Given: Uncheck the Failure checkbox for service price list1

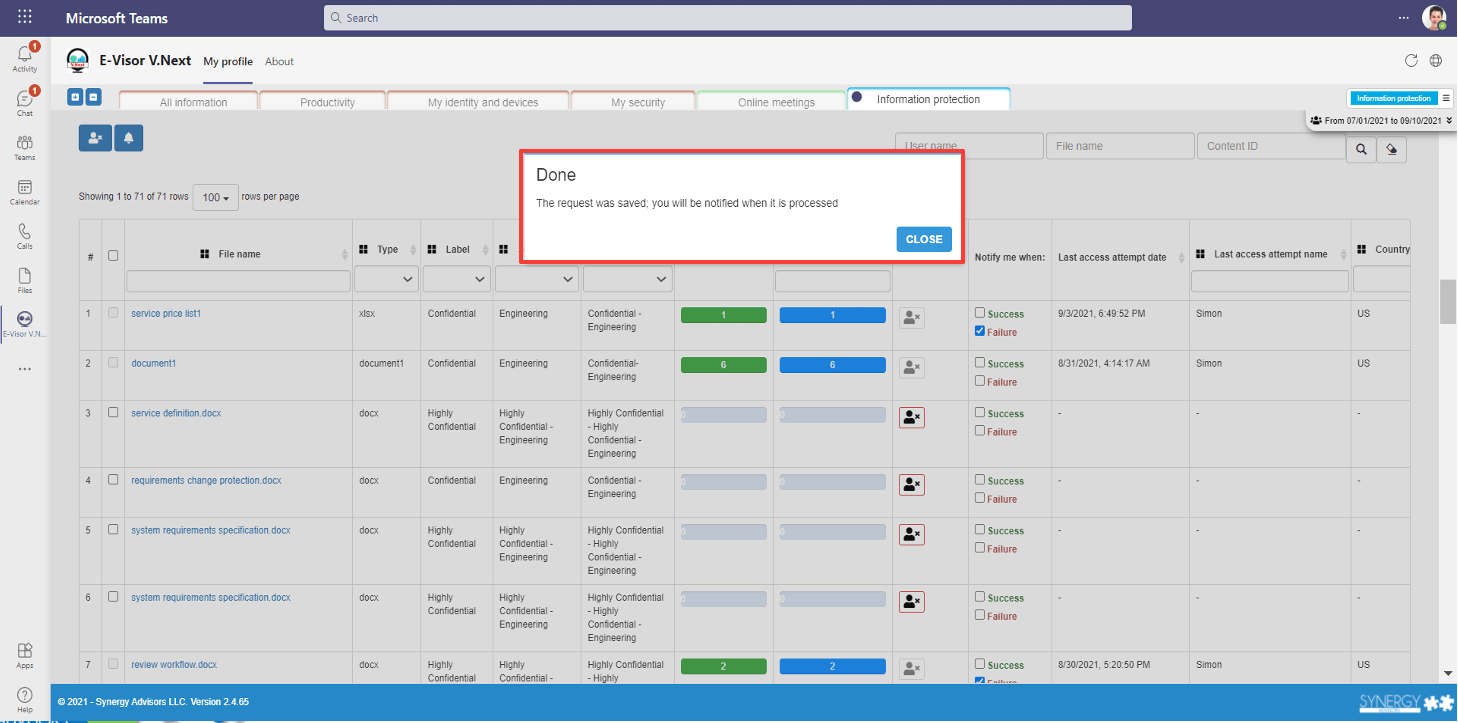Looking at the screenshot, I should pos(980,331).
